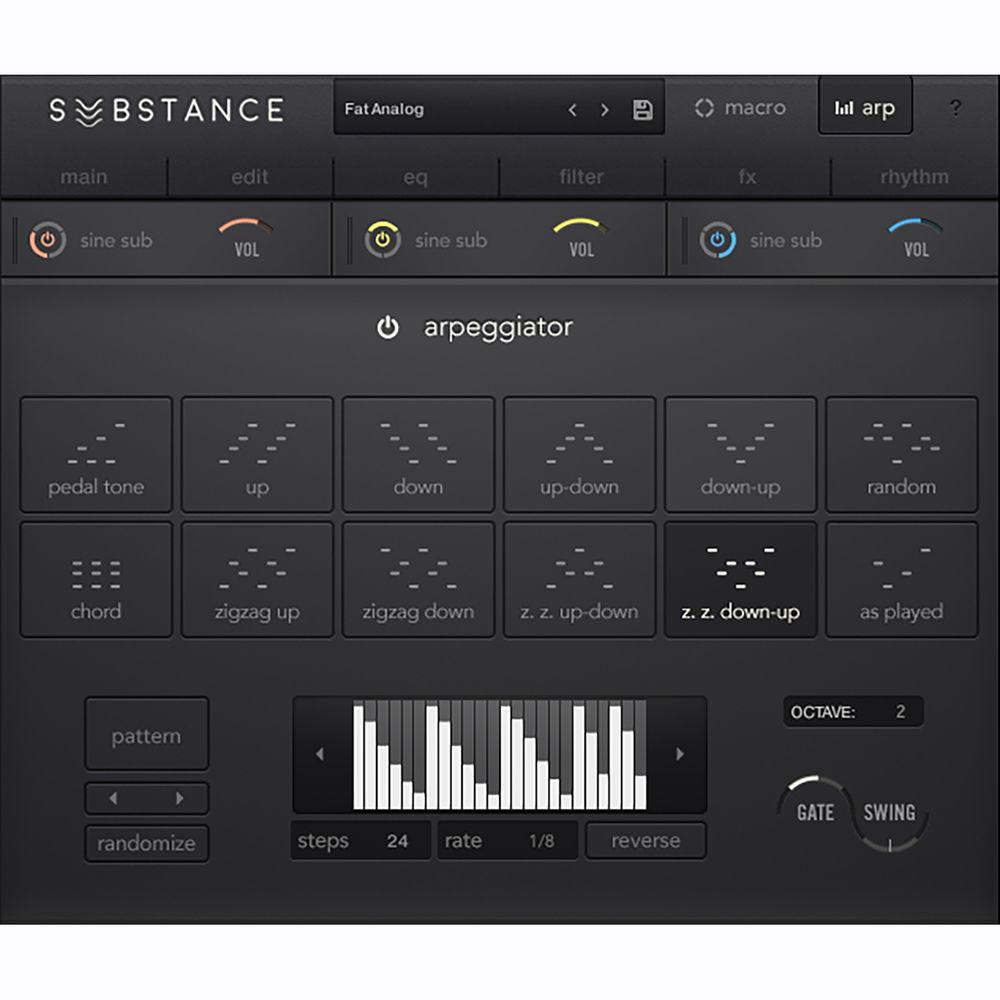Open the rhythm tab
1000x1000 pixels.
914,176
